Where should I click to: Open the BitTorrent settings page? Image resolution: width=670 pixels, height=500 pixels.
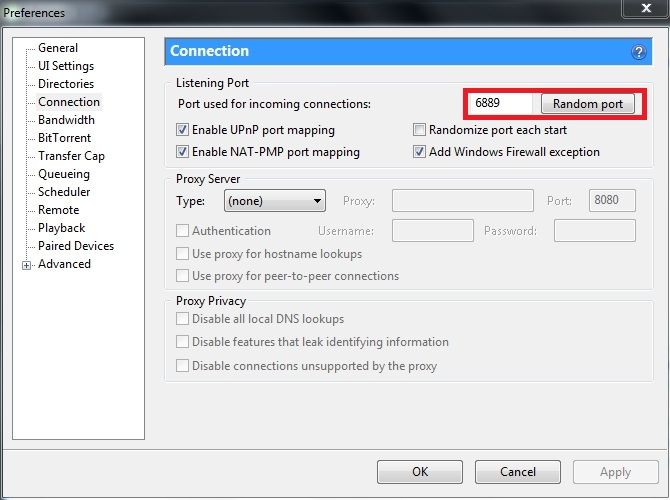pos(64,138)
